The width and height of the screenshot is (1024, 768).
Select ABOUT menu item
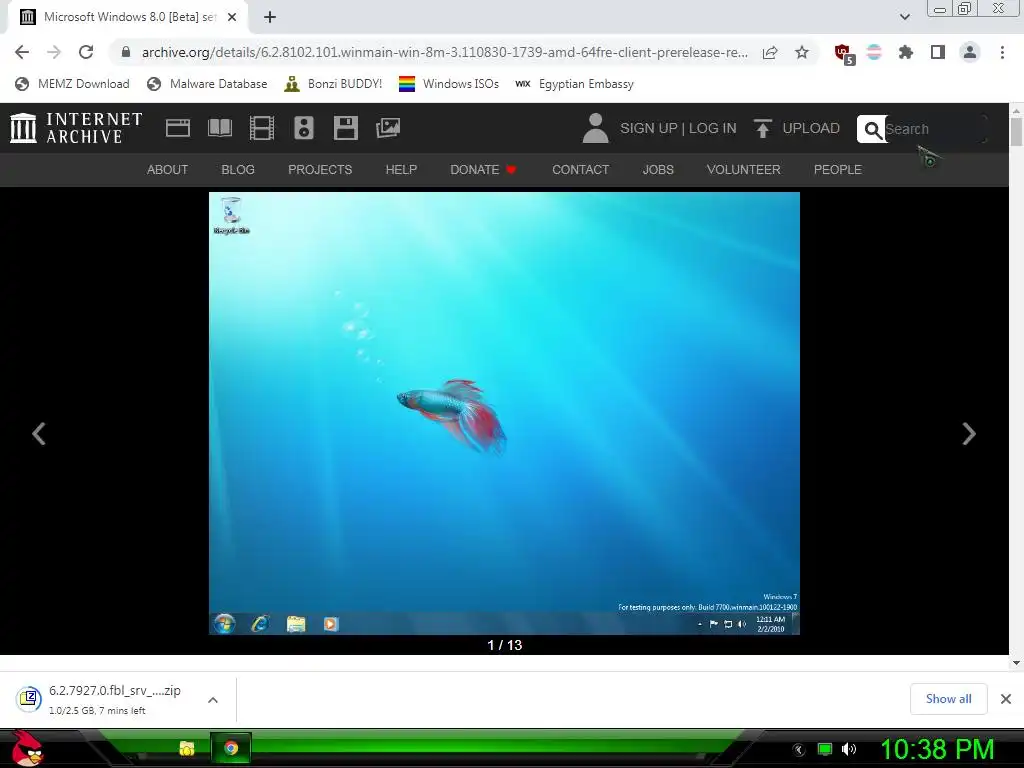(x=167, y=170)
